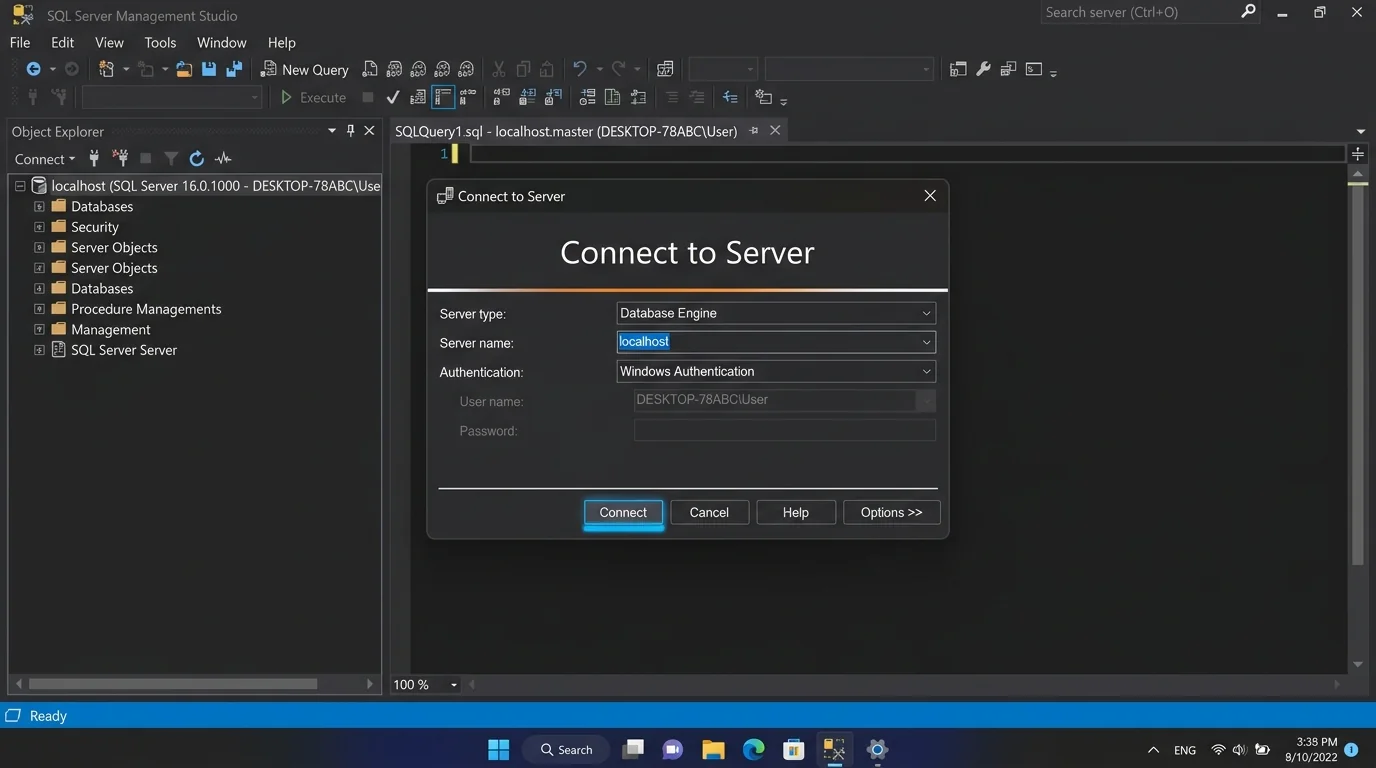Expand the Procedure Managements folder

39,309
